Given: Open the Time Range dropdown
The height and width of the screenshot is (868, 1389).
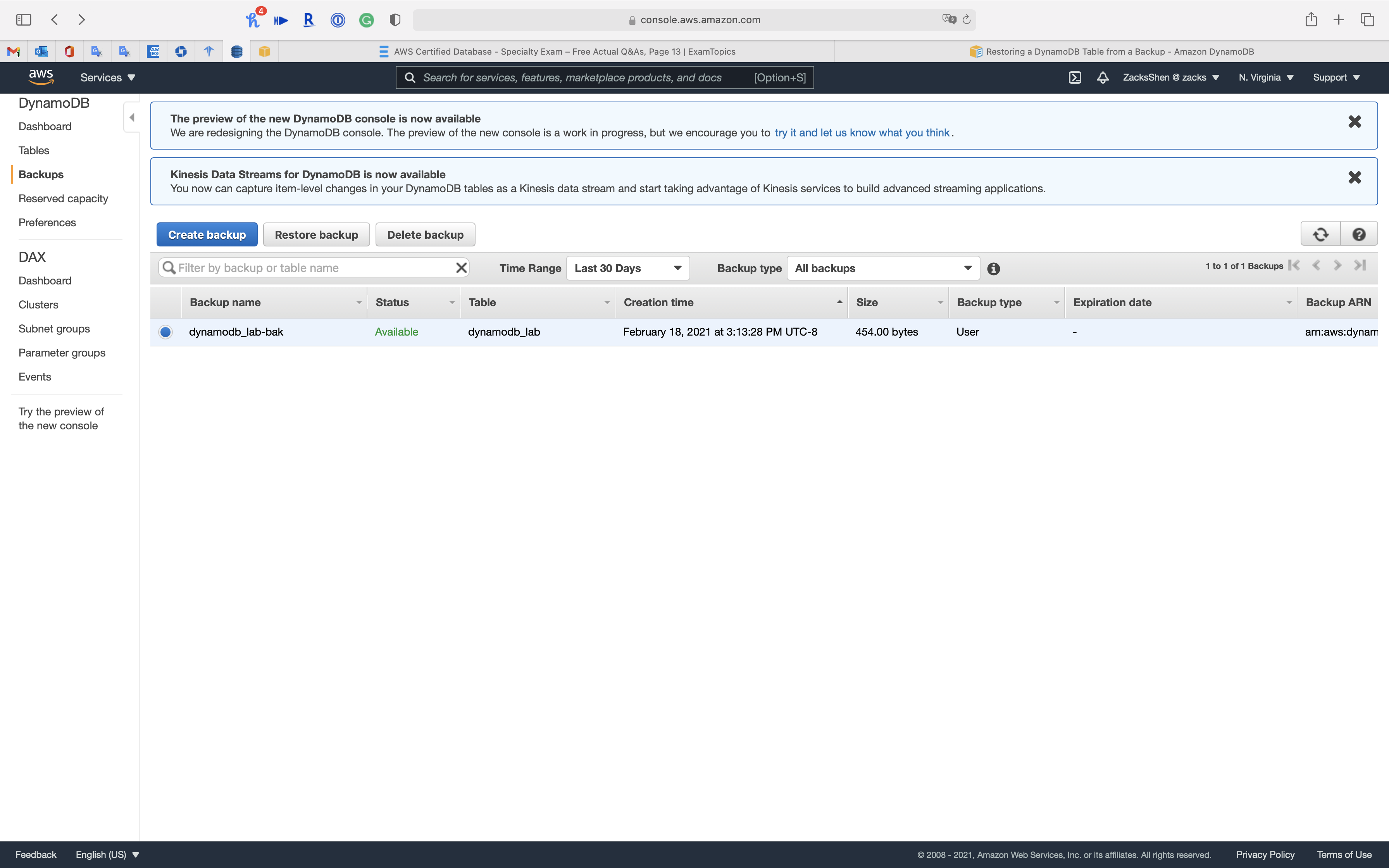Looking at the screenshot, I should 627,268.
